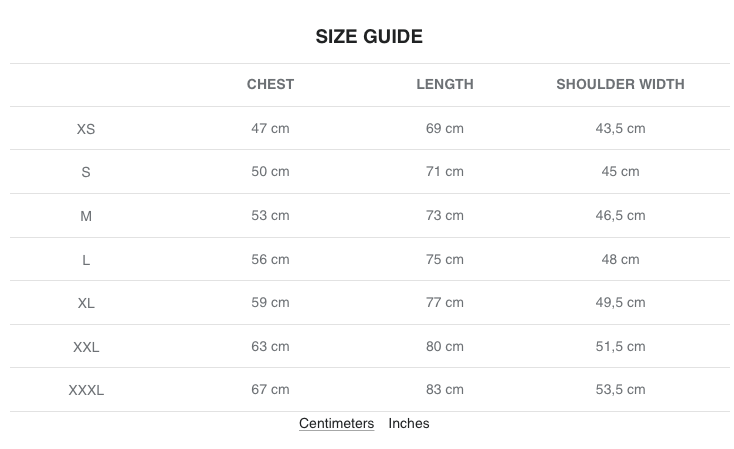Select the XXXL size row label
This screenshot has width=734, height=449.
[86, 390]
